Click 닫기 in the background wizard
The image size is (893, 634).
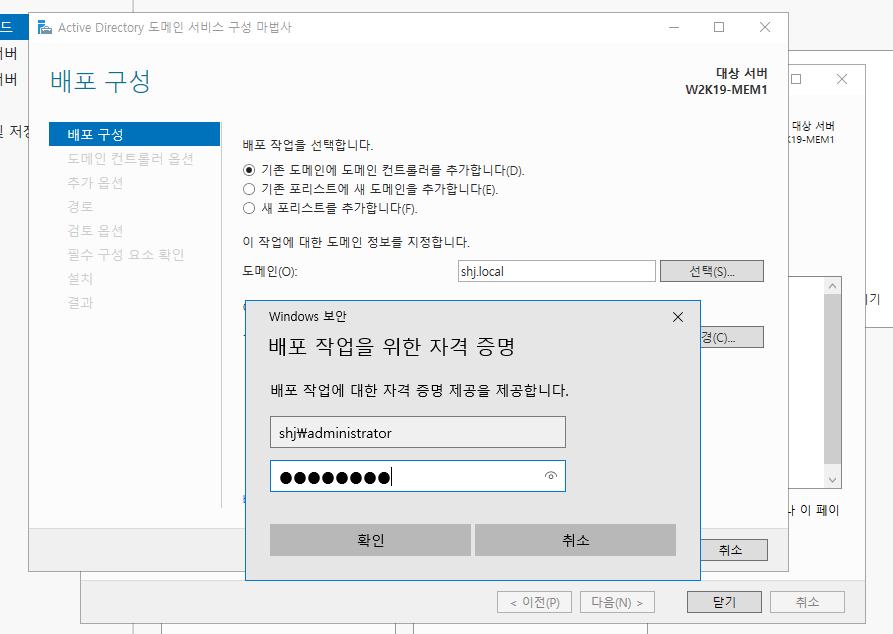pyautogui.click(x=724, y=602)
